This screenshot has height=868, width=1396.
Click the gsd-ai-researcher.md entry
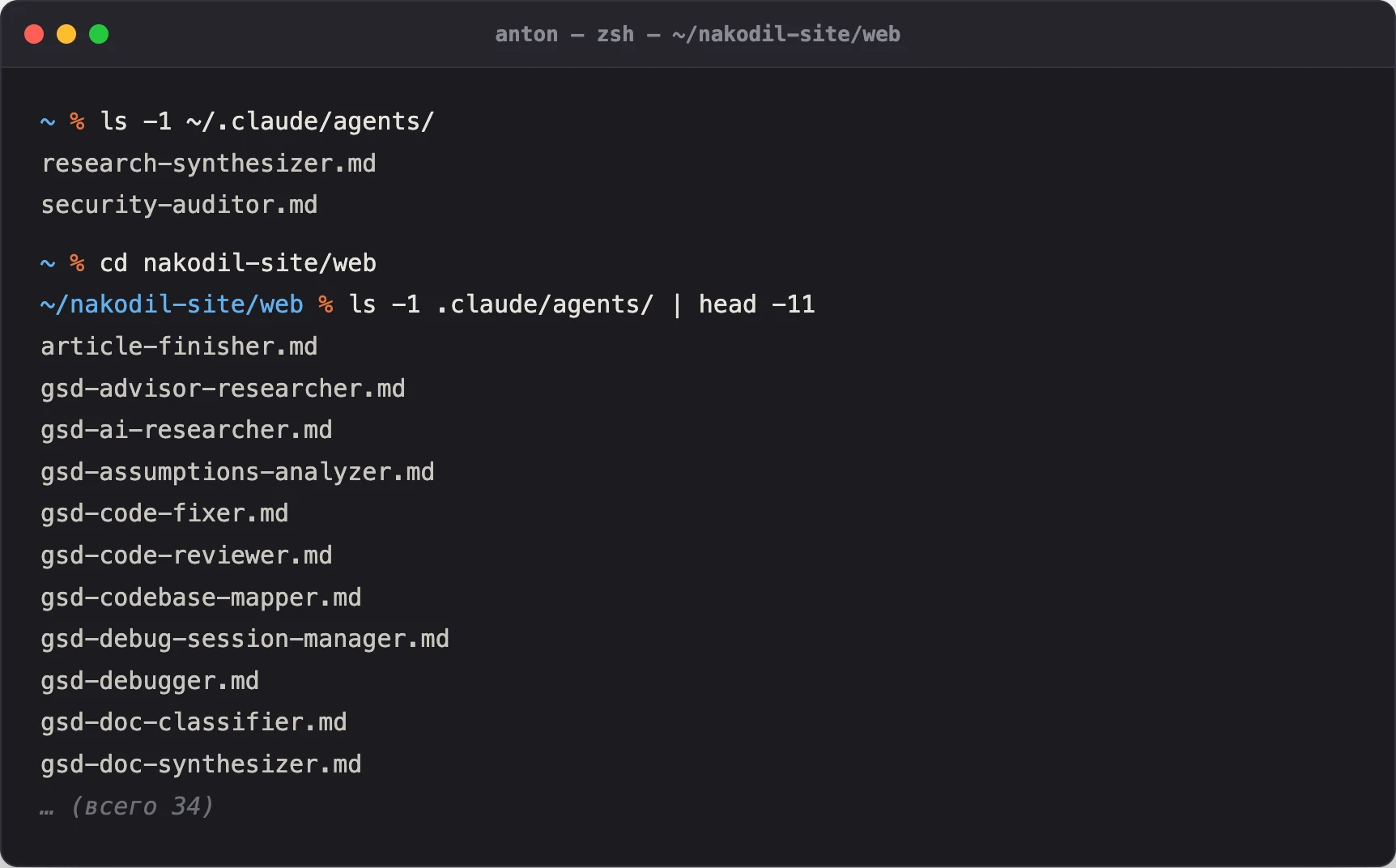[187, 430]
